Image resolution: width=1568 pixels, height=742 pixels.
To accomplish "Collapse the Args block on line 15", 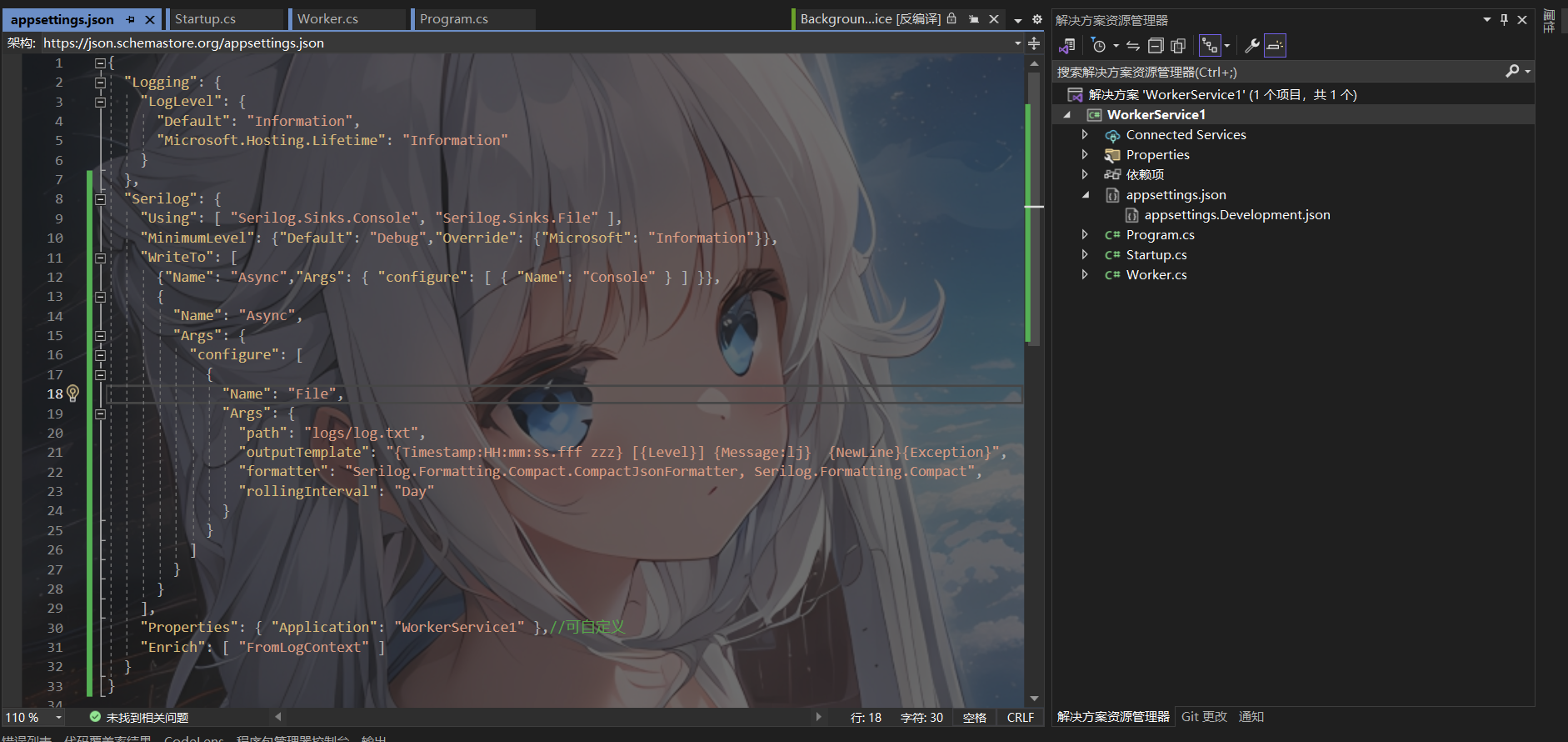I will pyautogui.click(x=100, y=336).
